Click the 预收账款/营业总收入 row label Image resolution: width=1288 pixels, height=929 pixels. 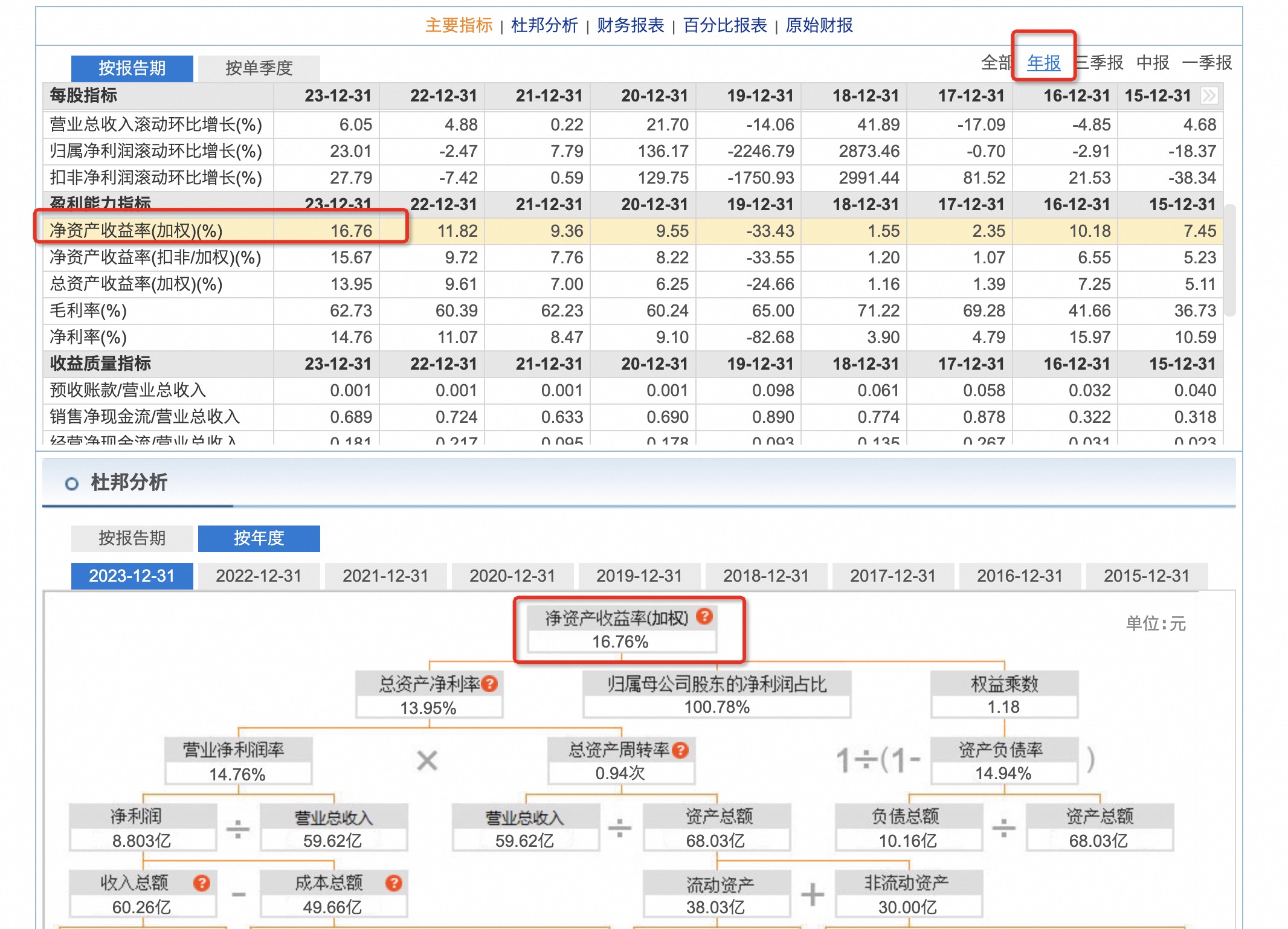pos(128,390)
